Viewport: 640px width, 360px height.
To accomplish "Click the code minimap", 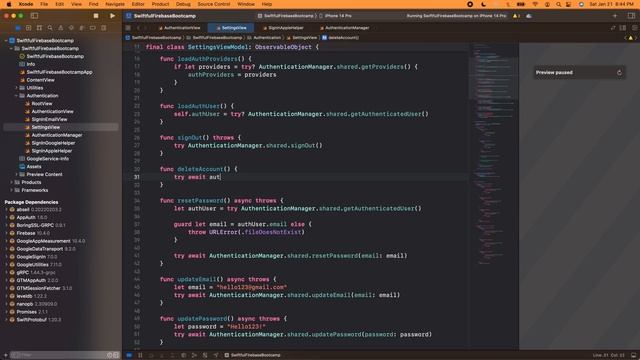I will 493,155.
